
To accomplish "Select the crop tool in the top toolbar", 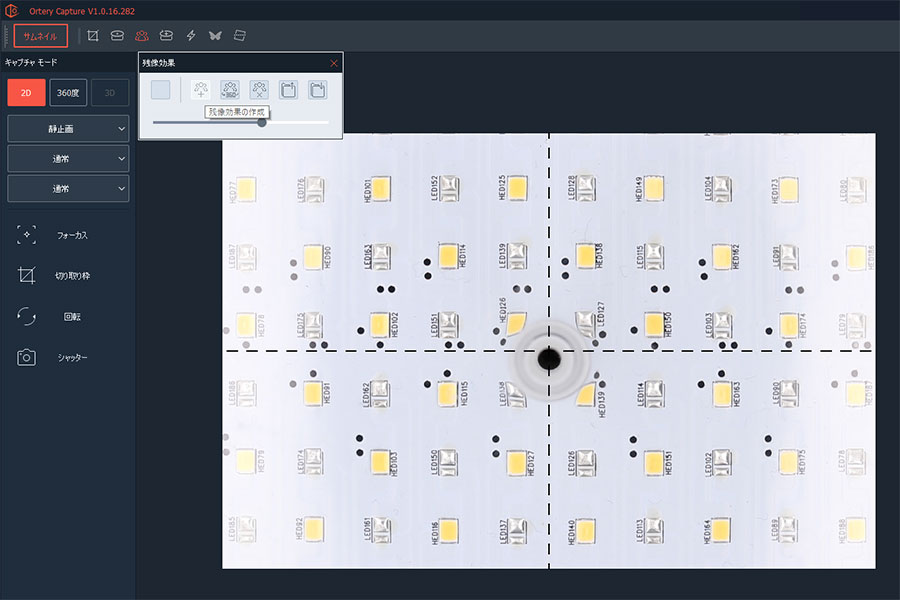I will (x=93, y=36).
